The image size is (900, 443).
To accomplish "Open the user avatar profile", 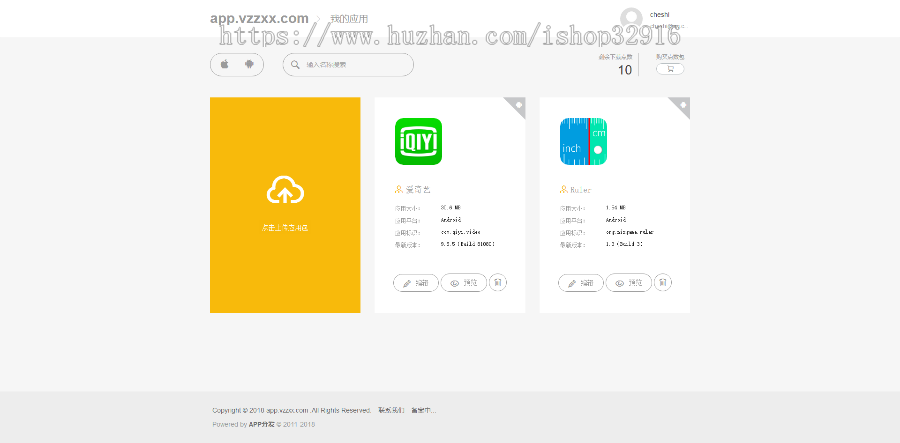I will 631,18.
